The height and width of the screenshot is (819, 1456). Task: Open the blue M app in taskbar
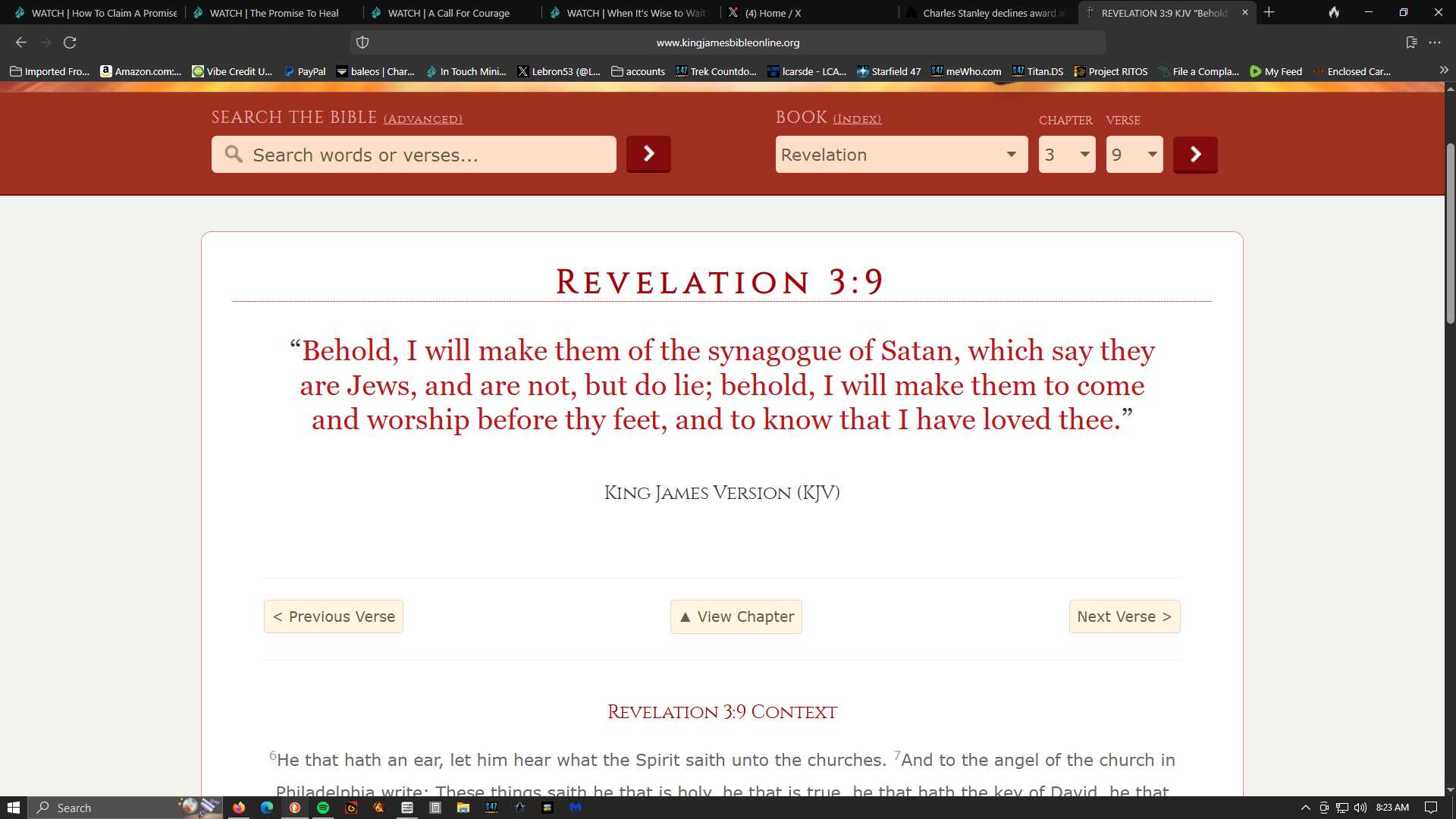576,808
